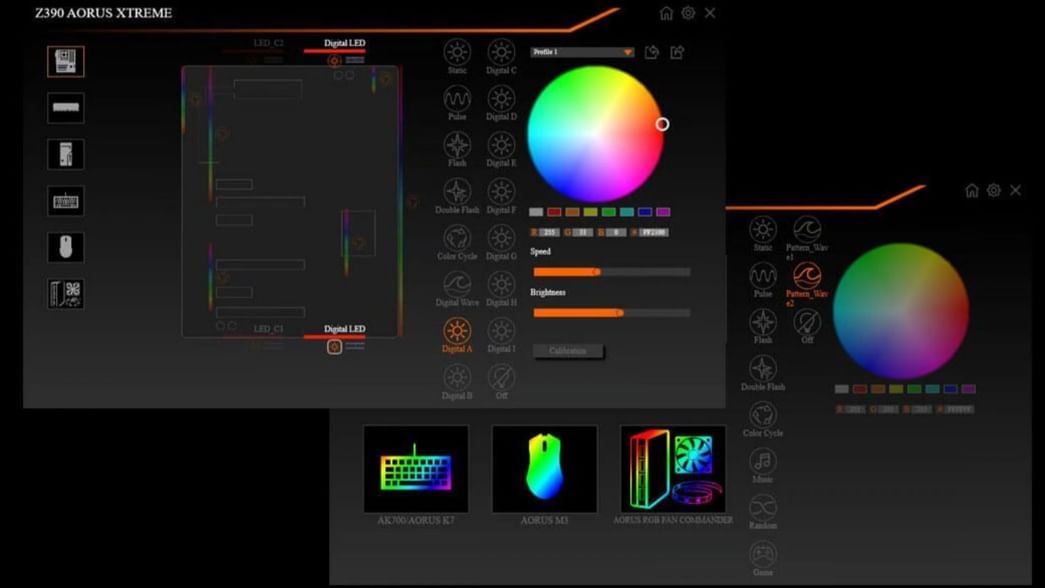Select the Random effect
Image resolution: width=1045 pixels, height=588 pixels.
762,508
